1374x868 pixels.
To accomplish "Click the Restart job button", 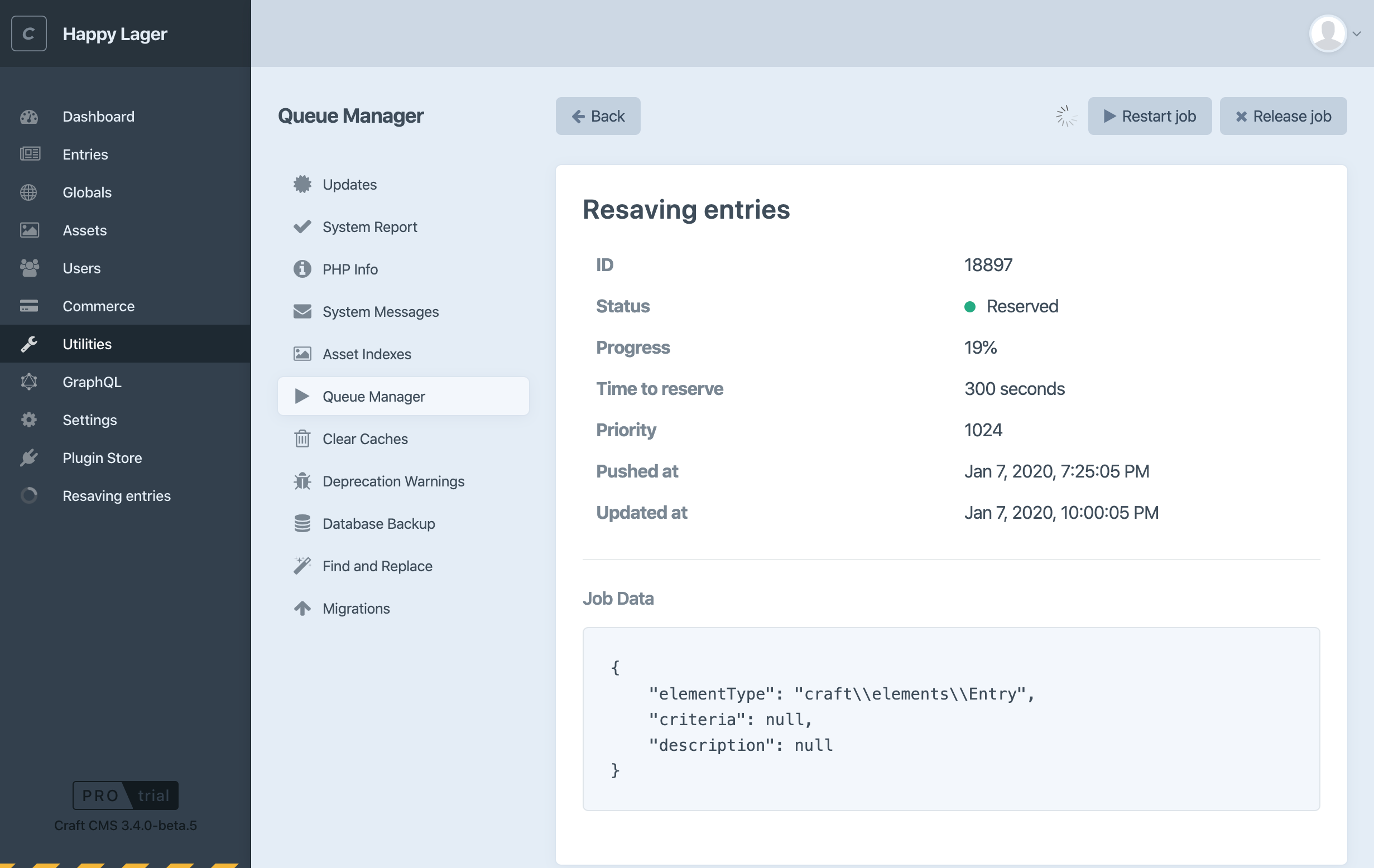I will [x=1150, y=116].
